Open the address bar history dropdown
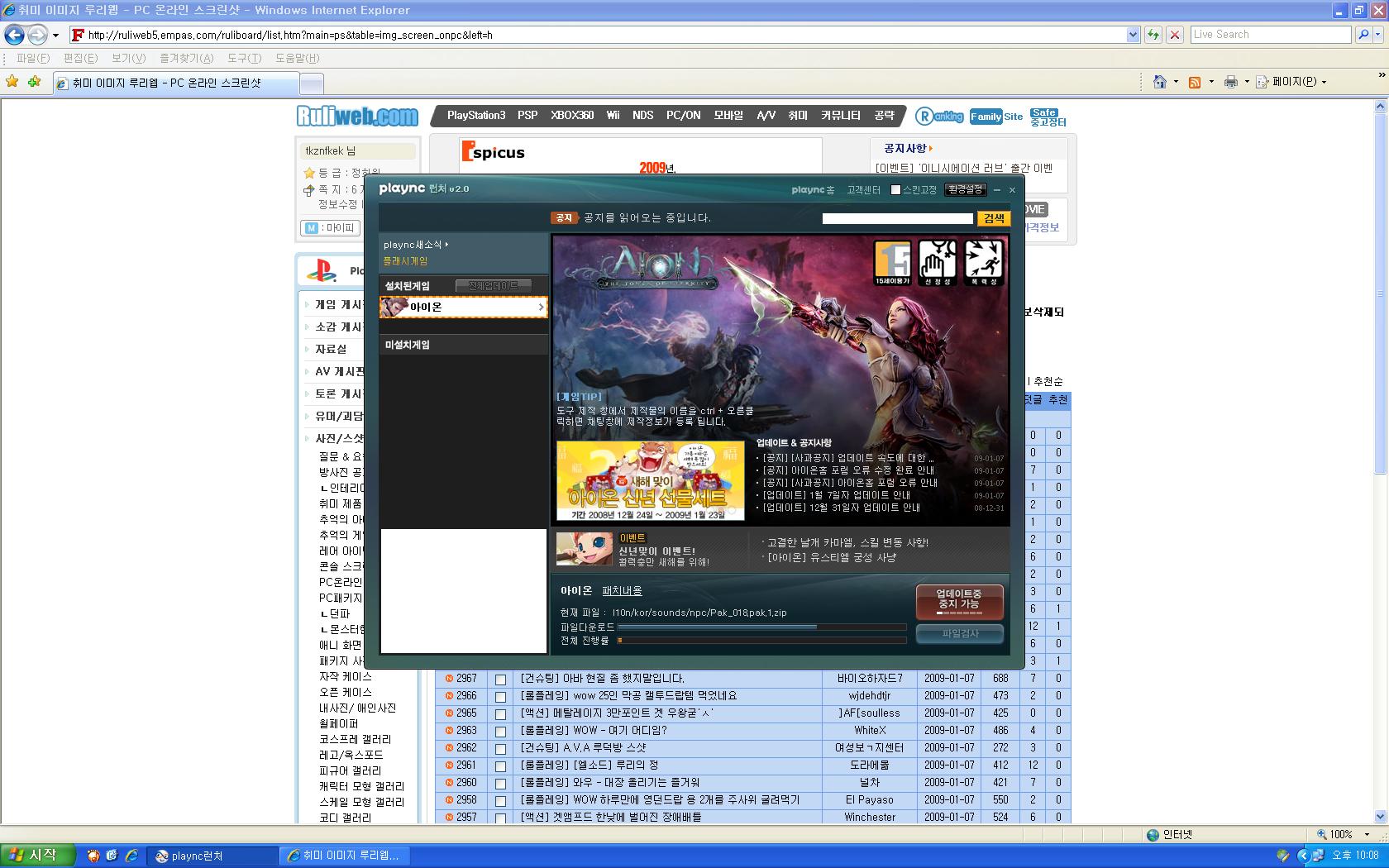The height and width of the screenshot is (868, 1389). 1133,35
